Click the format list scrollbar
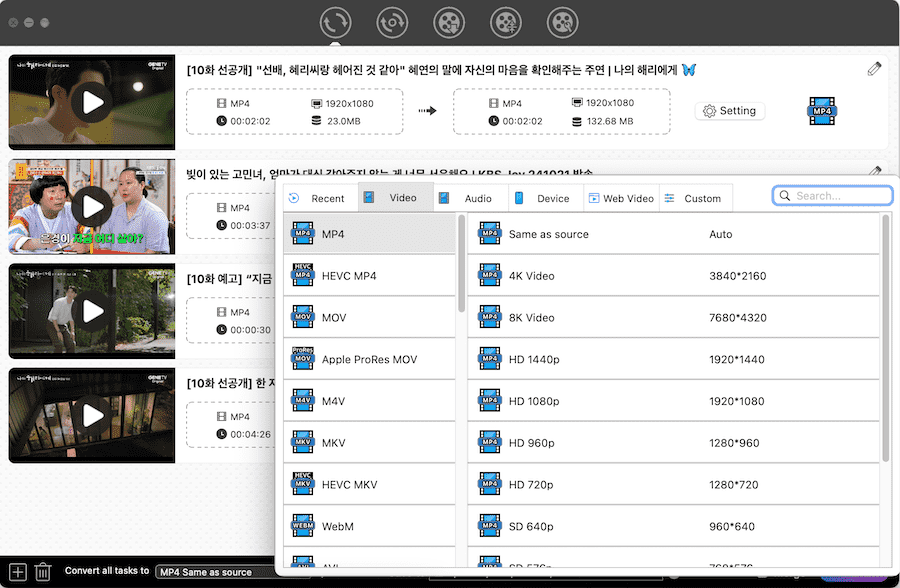Viewport: 900px width, 588px height. [x=461, y=264]
